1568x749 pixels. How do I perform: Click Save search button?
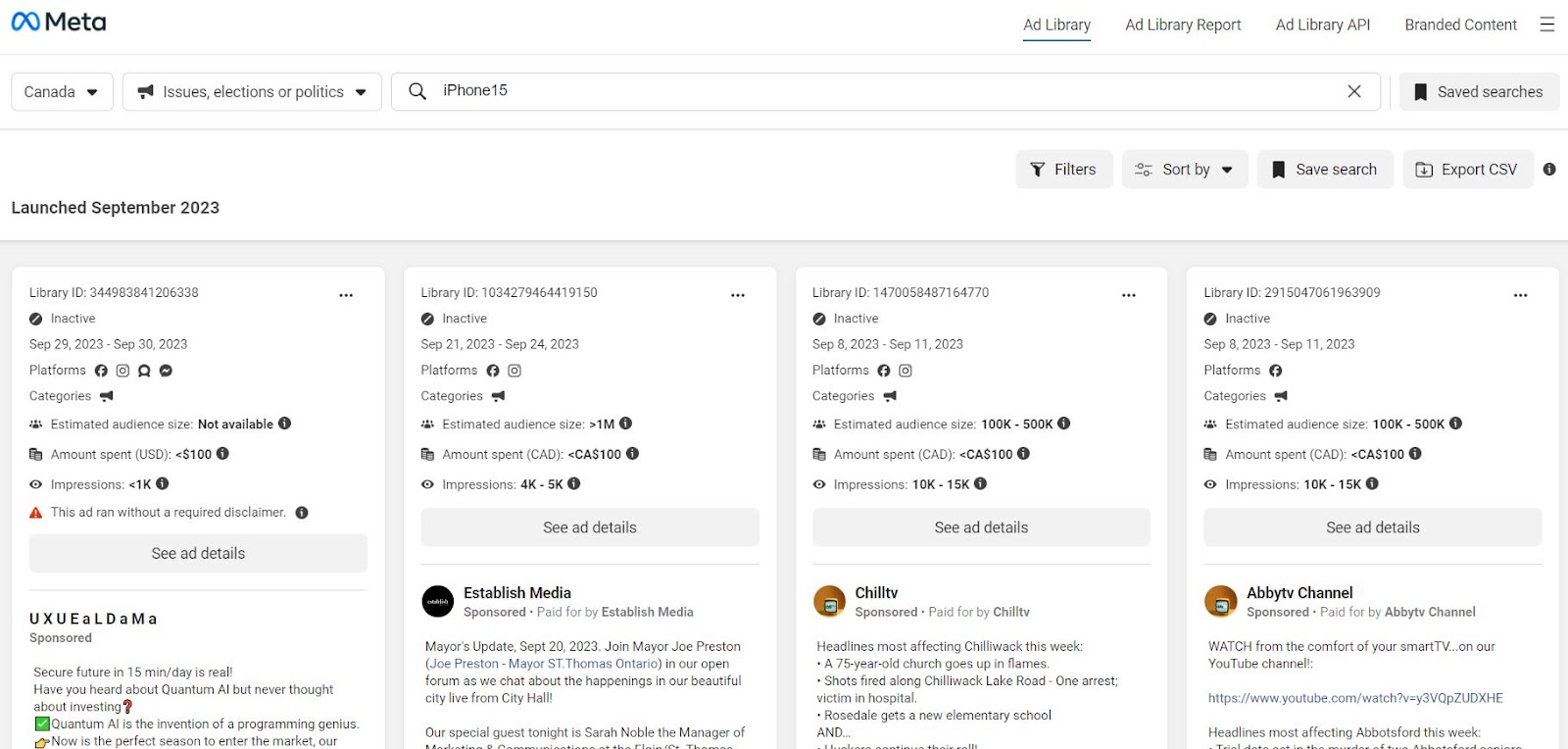coord(1325,170)
